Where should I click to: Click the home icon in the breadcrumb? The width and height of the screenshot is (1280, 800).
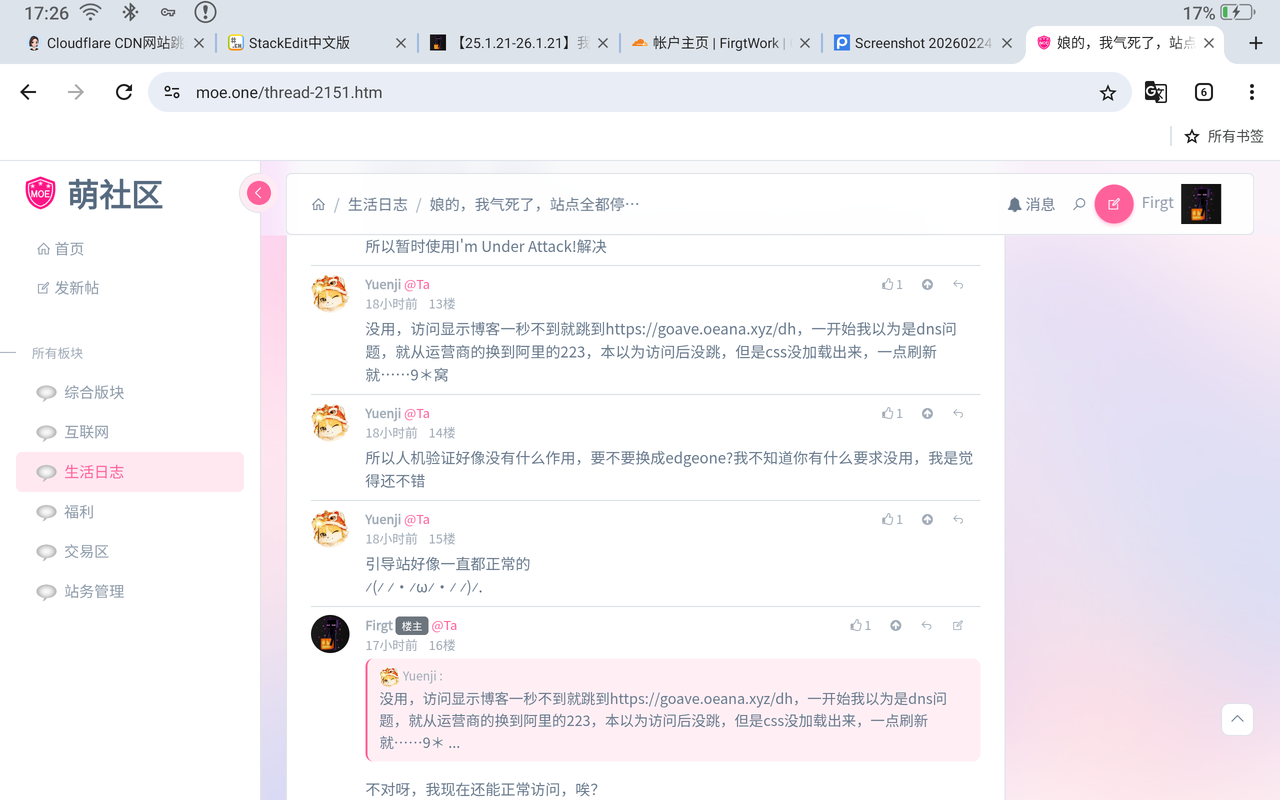318,204
